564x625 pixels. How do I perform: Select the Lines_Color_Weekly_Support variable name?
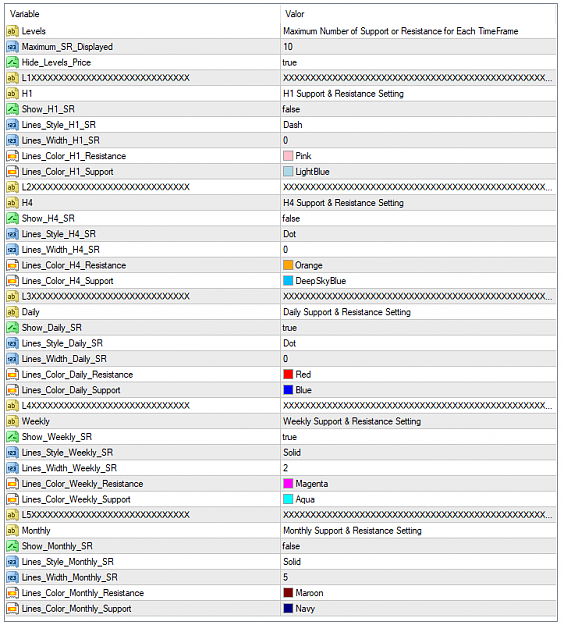76,499
